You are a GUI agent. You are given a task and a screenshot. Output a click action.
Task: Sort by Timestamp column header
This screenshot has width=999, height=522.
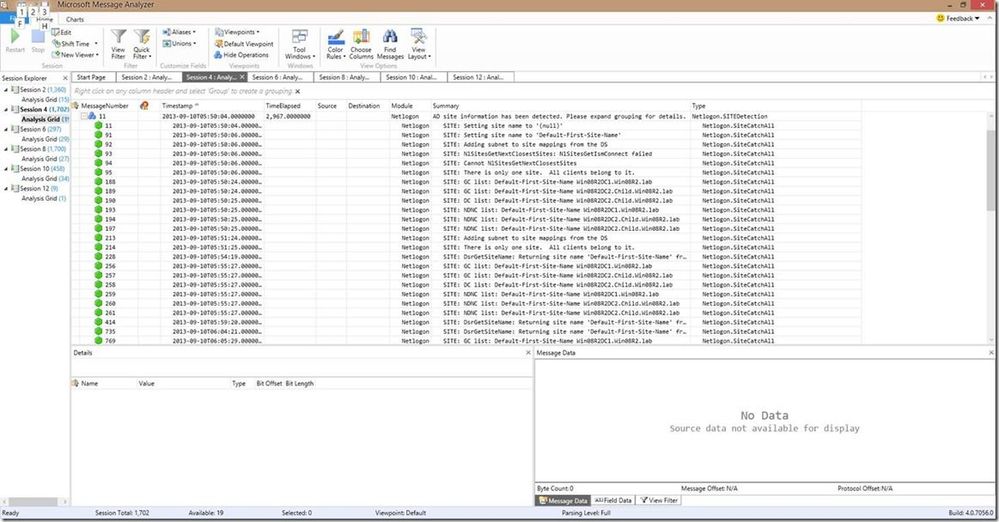178,106
